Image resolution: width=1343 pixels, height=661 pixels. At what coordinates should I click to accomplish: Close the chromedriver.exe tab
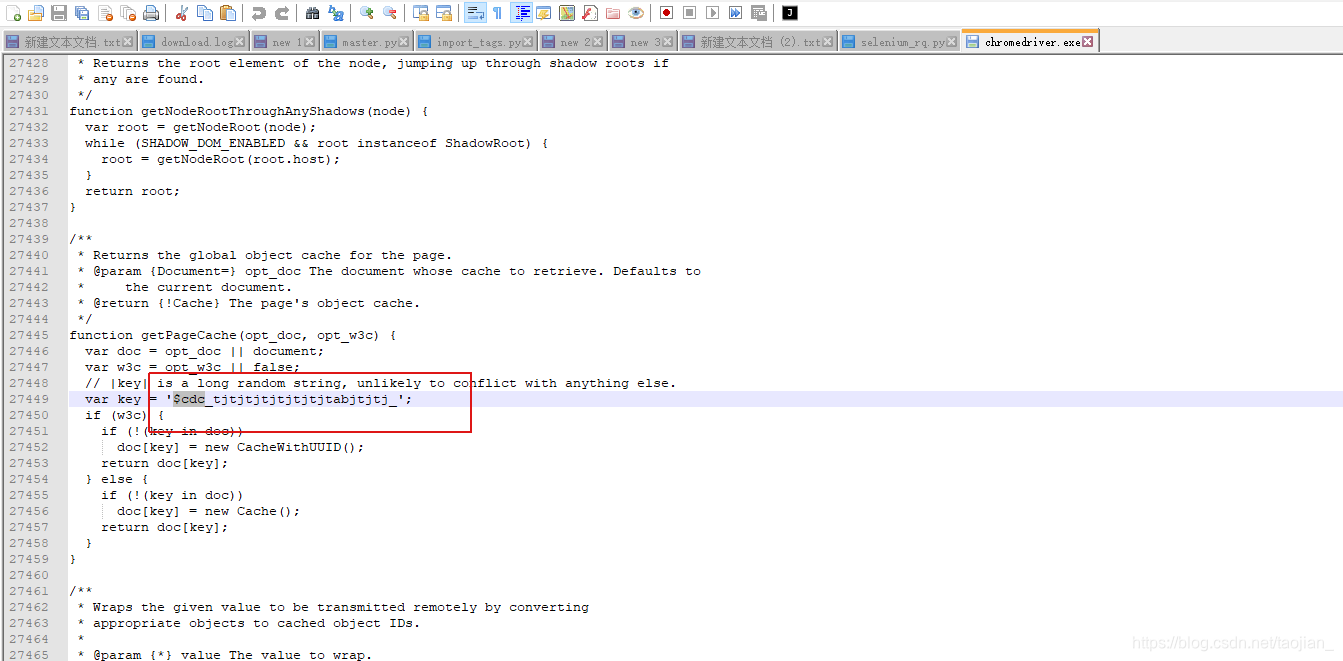[x=1088, y=42]
